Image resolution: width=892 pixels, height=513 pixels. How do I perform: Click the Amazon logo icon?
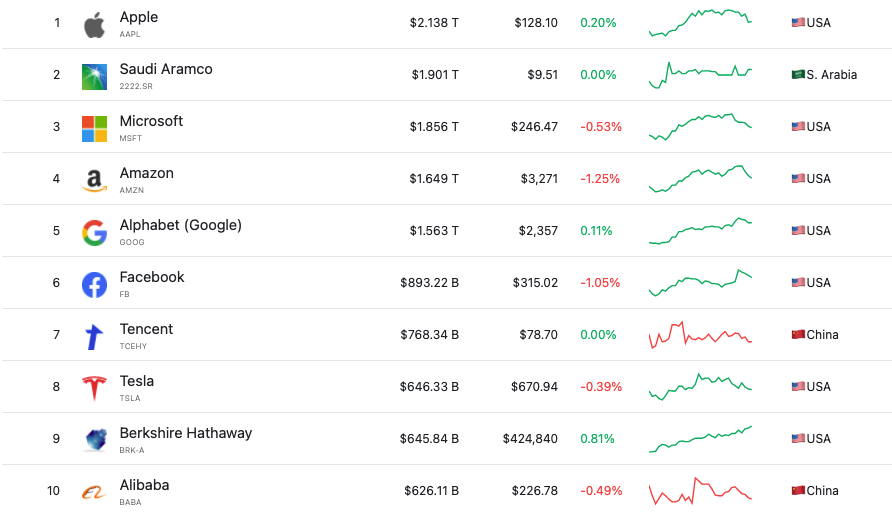click(x=94, y=180)
